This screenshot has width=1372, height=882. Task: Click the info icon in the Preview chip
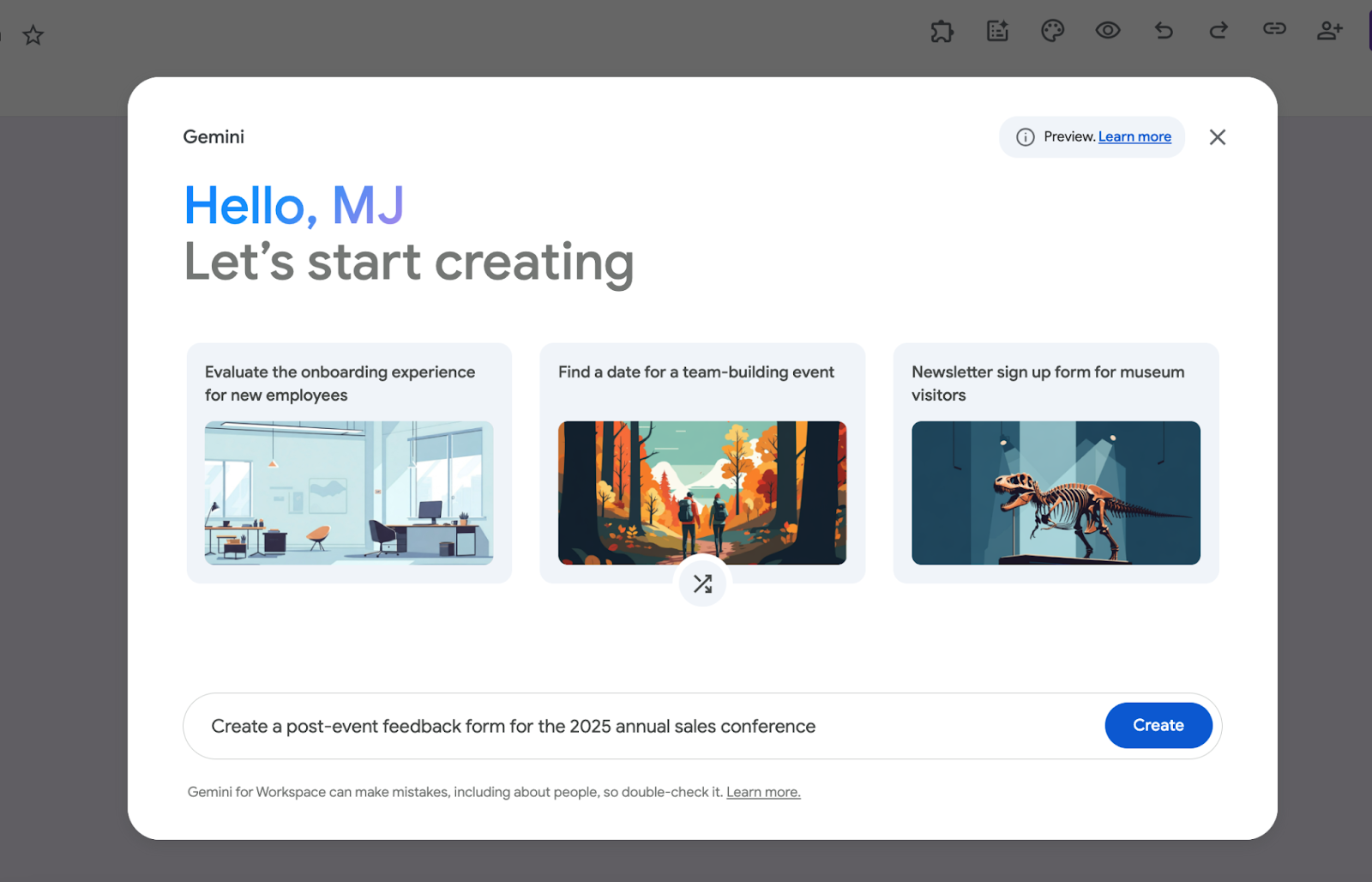click(x=1026, y=136)
